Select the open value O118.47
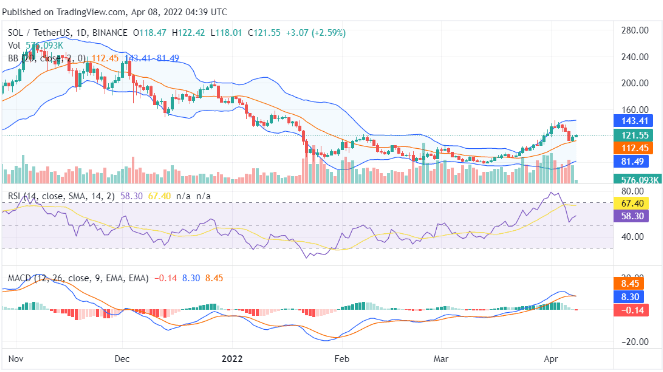This screenshot has width=663, height=372. (150, 33)
